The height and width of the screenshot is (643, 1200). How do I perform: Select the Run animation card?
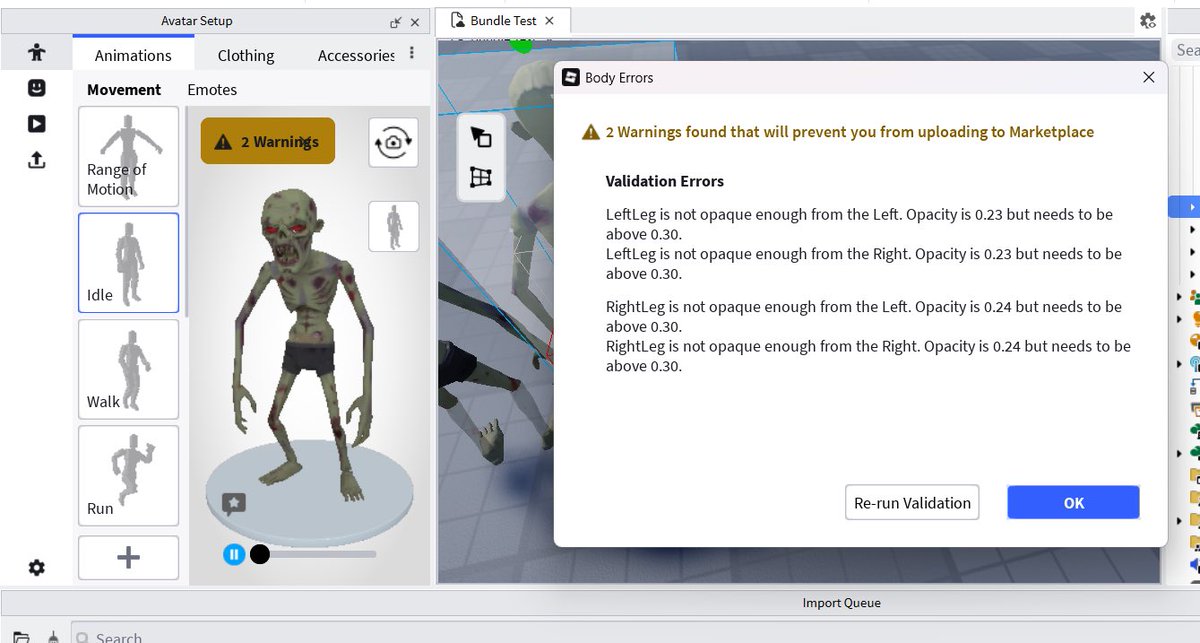pos(128,475)
